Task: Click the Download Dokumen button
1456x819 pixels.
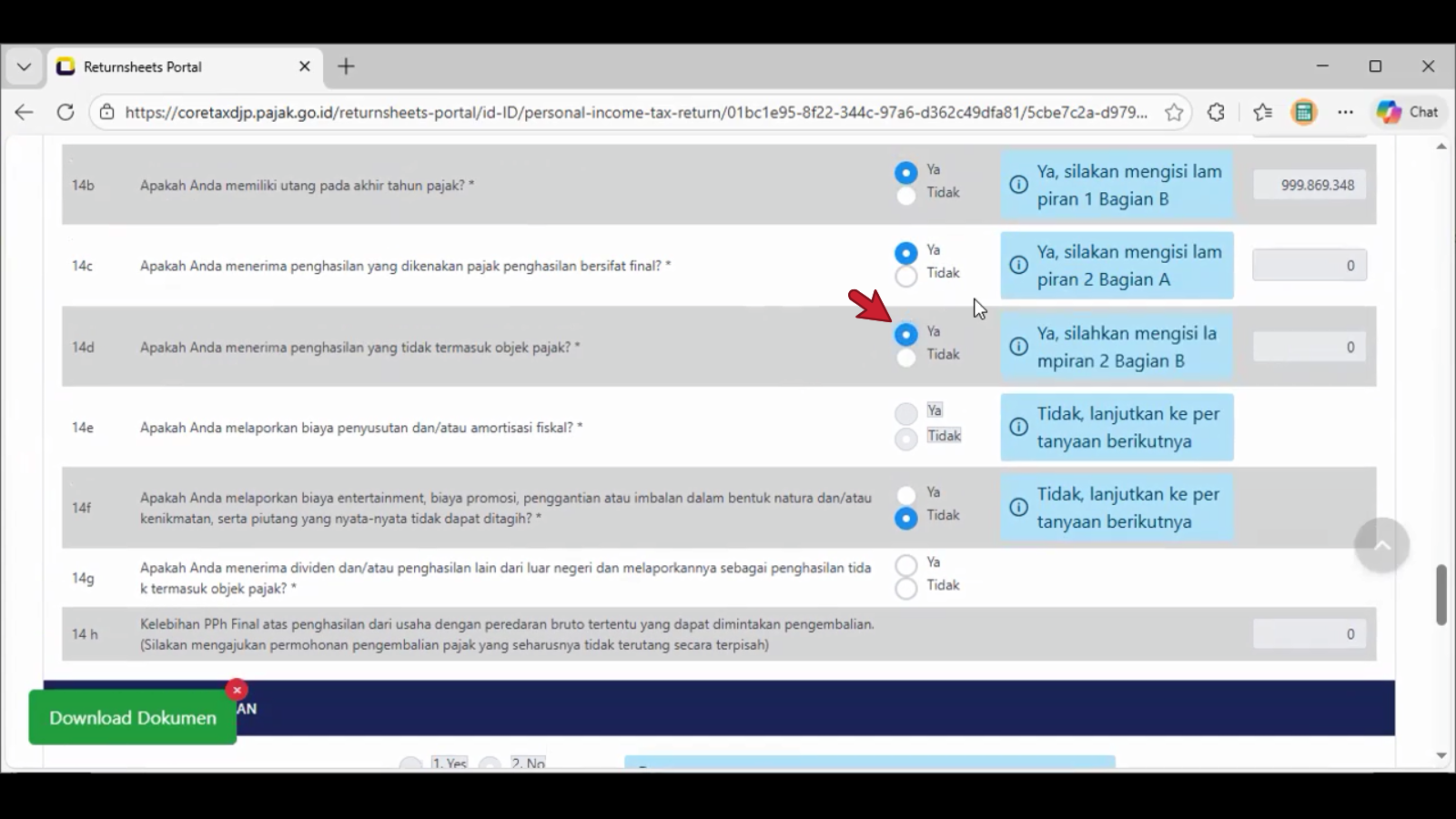Action: [133, 718]
